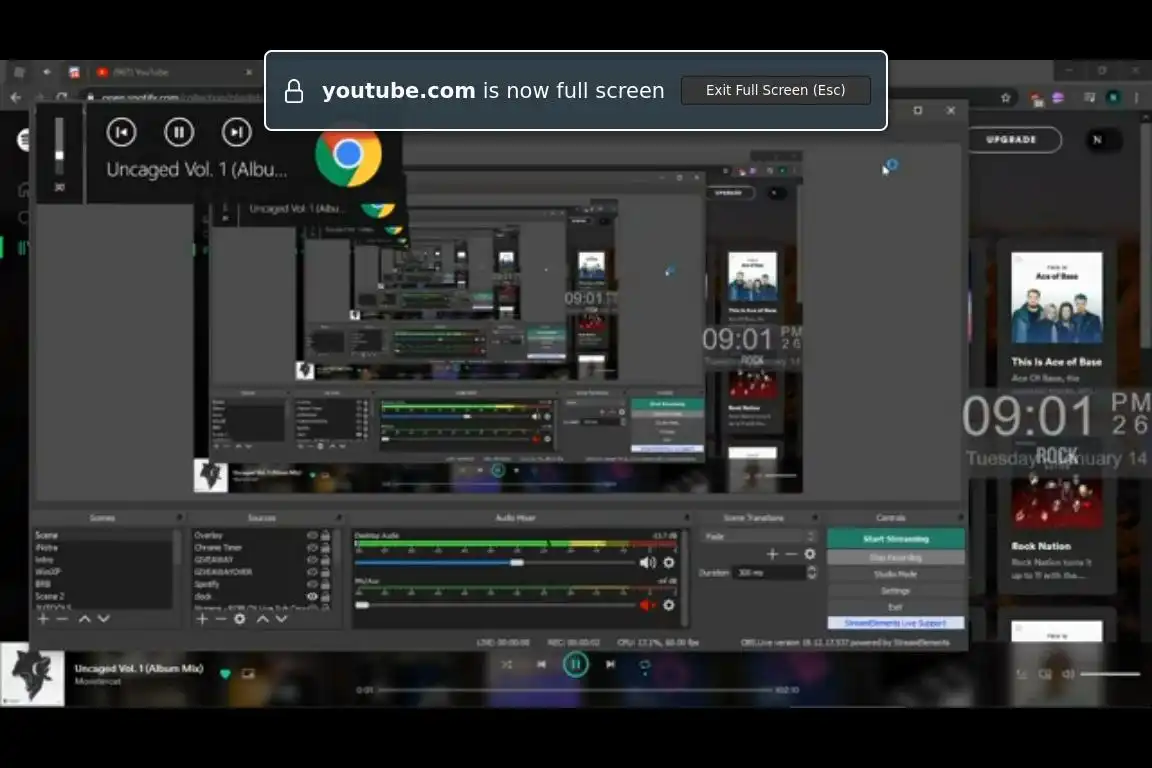
Task: Open Settings from OBS Controls
Action: (x=896, y=591)
